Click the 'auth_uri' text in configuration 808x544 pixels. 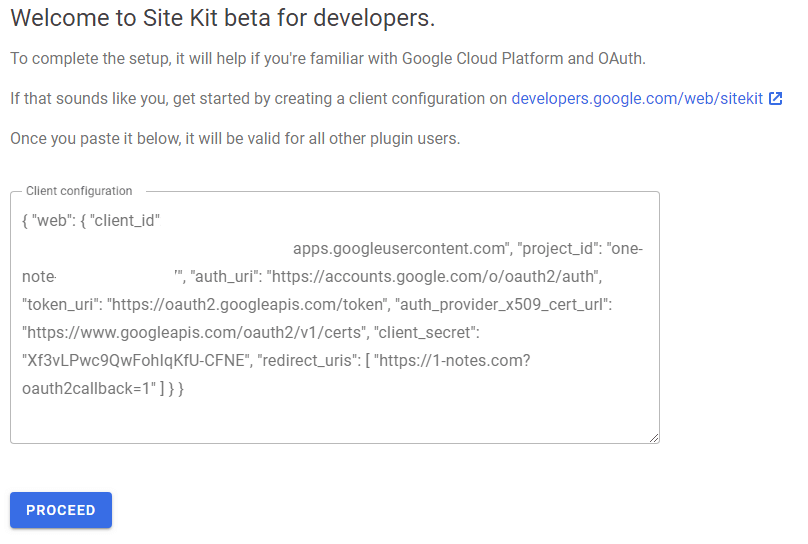pos(224,277)
